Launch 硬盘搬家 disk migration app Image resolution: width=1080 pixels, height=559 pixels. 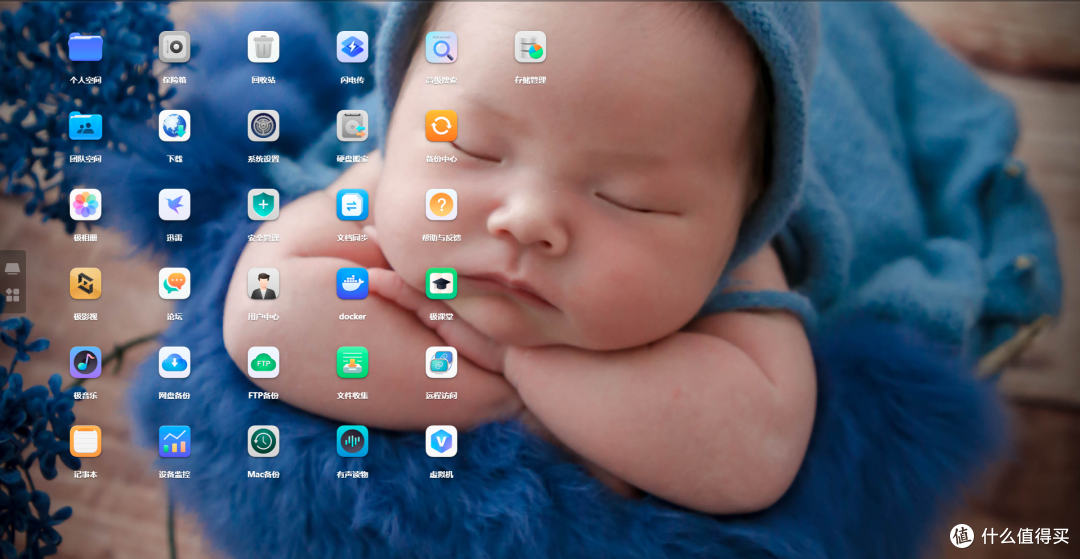coord(352,126)
